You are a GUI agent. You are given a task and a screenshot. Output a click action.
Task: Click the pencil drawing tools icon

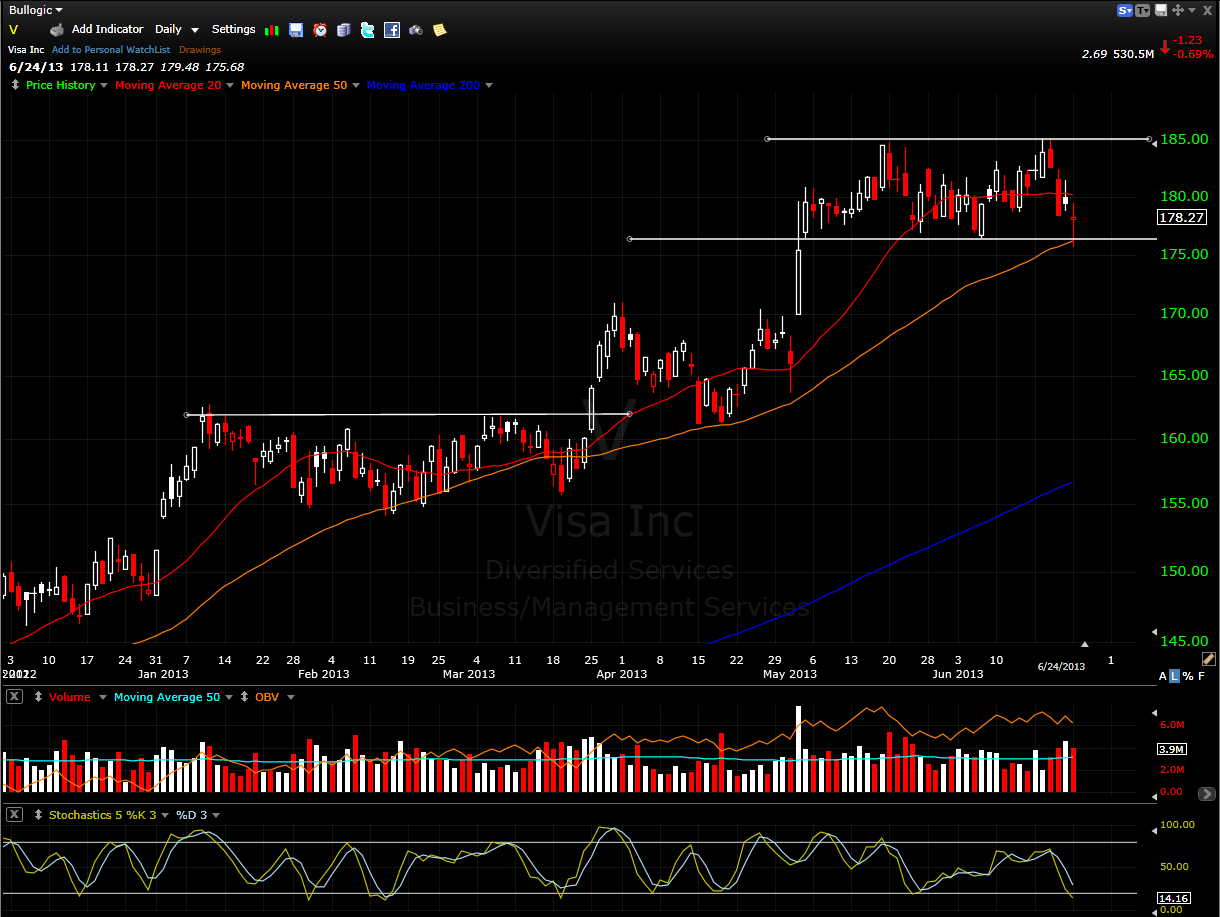click(x=1208, y=659)
